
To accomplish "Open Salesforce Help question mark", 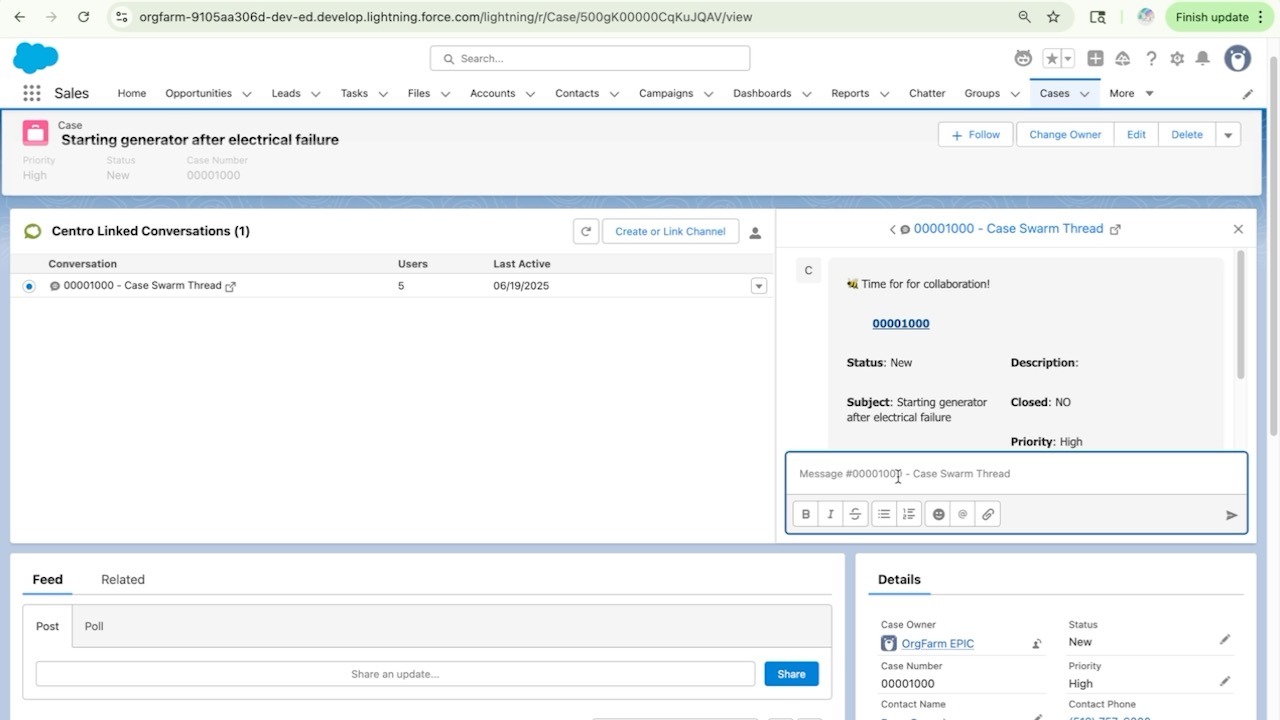I will point(1151,59).
